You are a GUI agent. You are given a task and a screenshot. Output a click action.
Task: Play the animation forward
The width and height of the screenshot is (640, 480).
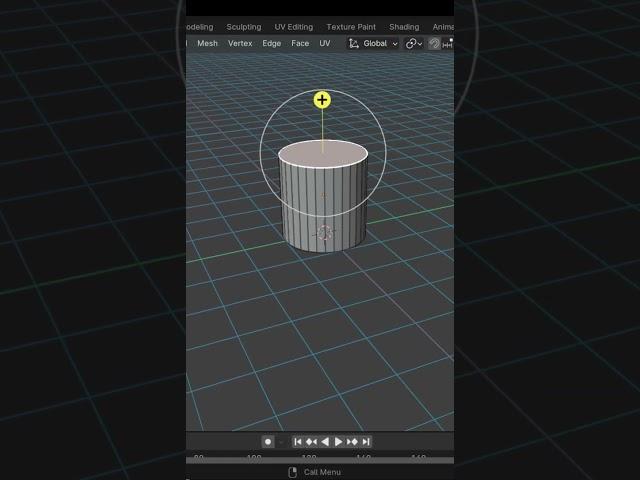tap(338, 442)
